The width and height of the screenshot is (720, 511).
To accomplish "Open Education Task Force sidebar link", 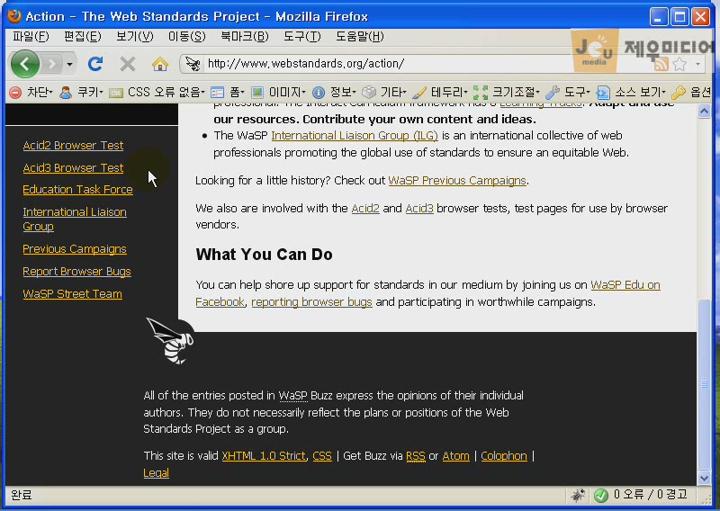I will tap(78, 190).
